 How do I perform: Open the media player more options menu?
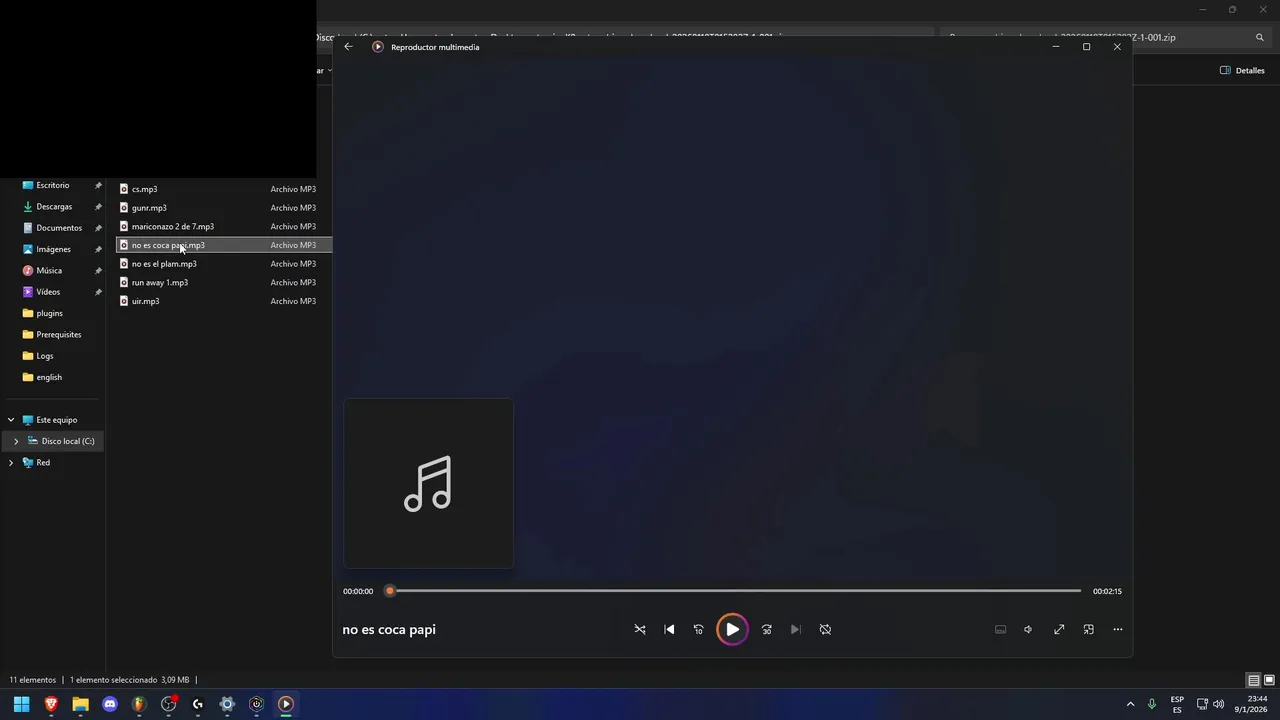pos(1118,629)
